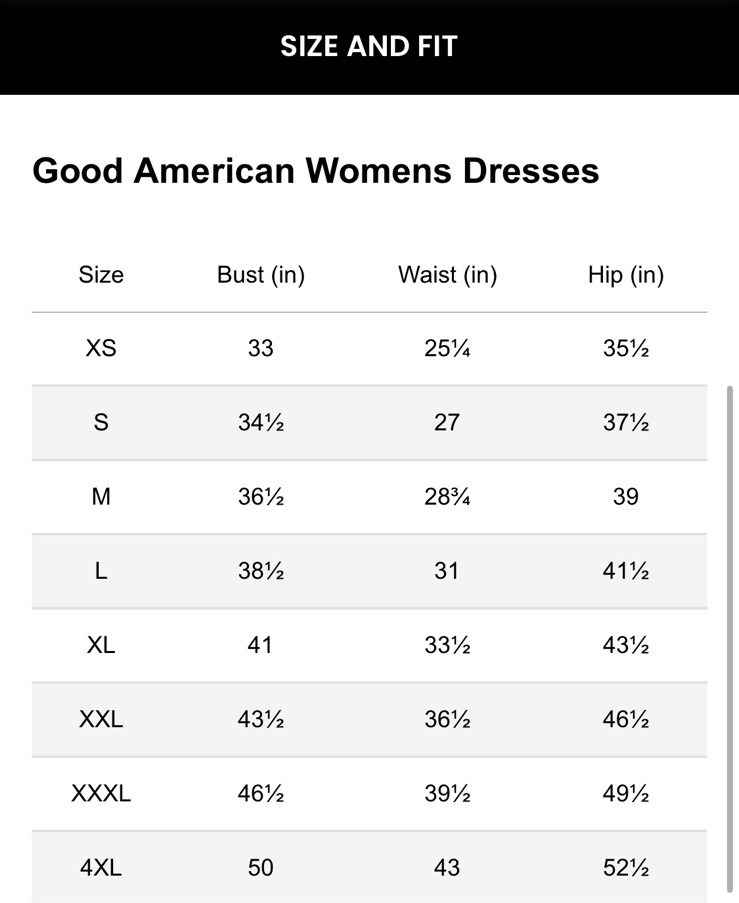Click the Good American Womens Dresses heading
This screenshot has height=903, width=739.
point(316,170)
